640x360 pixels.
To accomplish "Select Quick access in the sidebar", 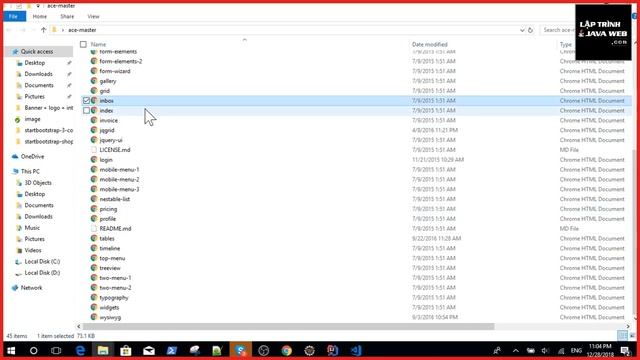I will point(37,51).
